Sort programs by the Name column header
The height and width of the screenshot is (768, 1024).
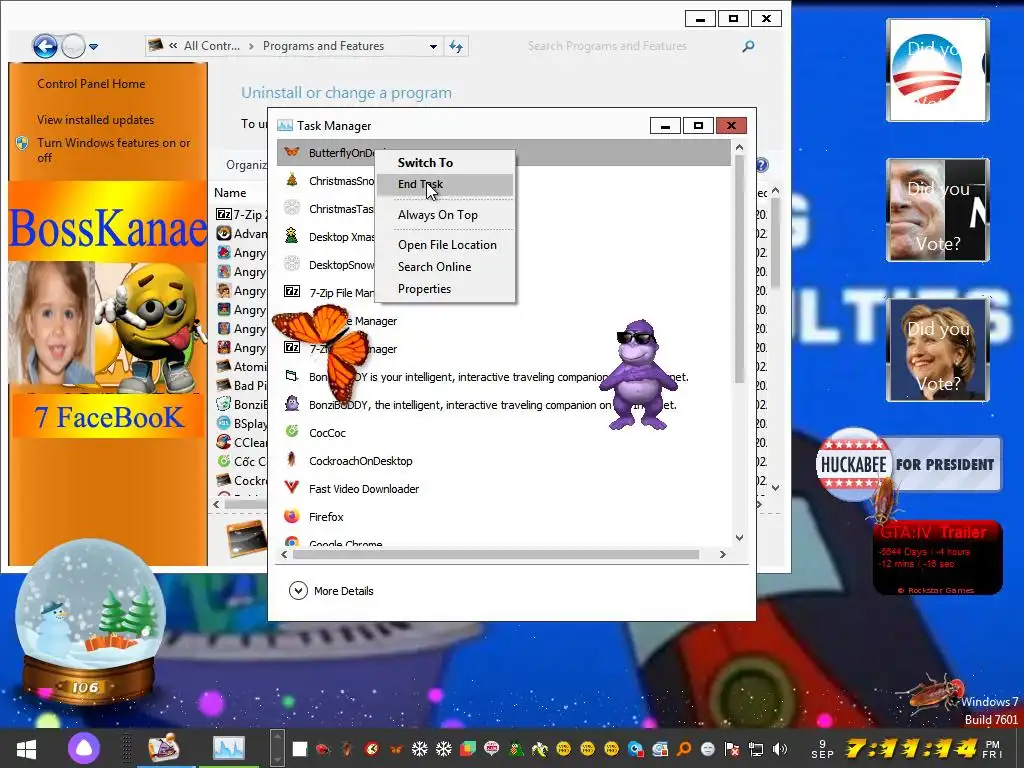230,193
